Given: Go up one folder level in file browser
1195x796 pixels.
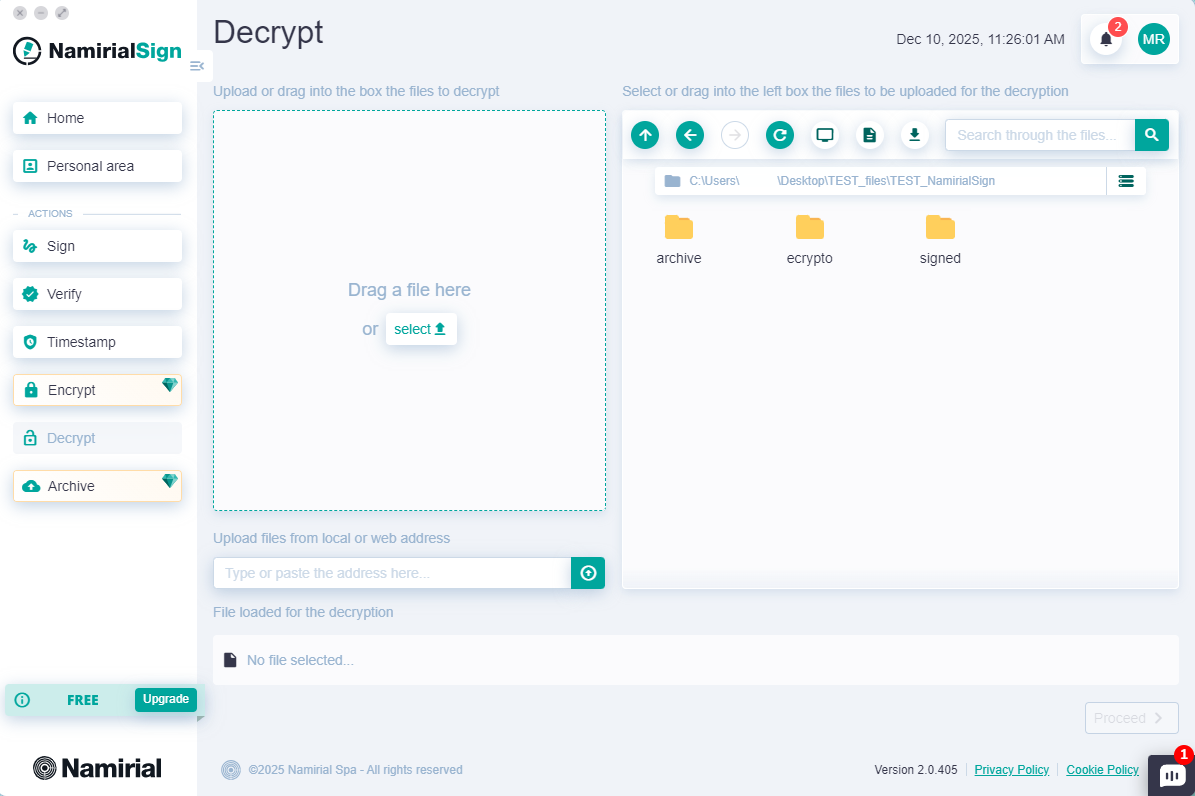Looking at the screenshot, I should pyautogui.click(x=645, y=135).
